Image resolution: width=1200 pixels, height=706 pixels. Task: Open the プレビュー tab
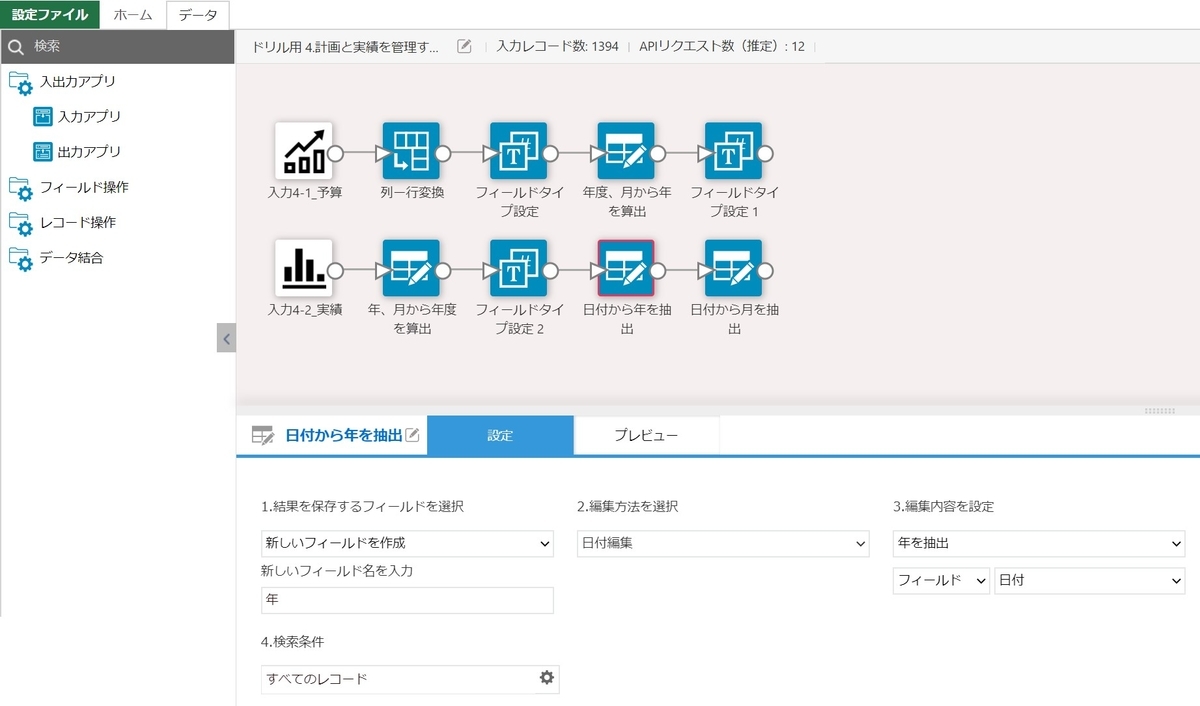646,436
